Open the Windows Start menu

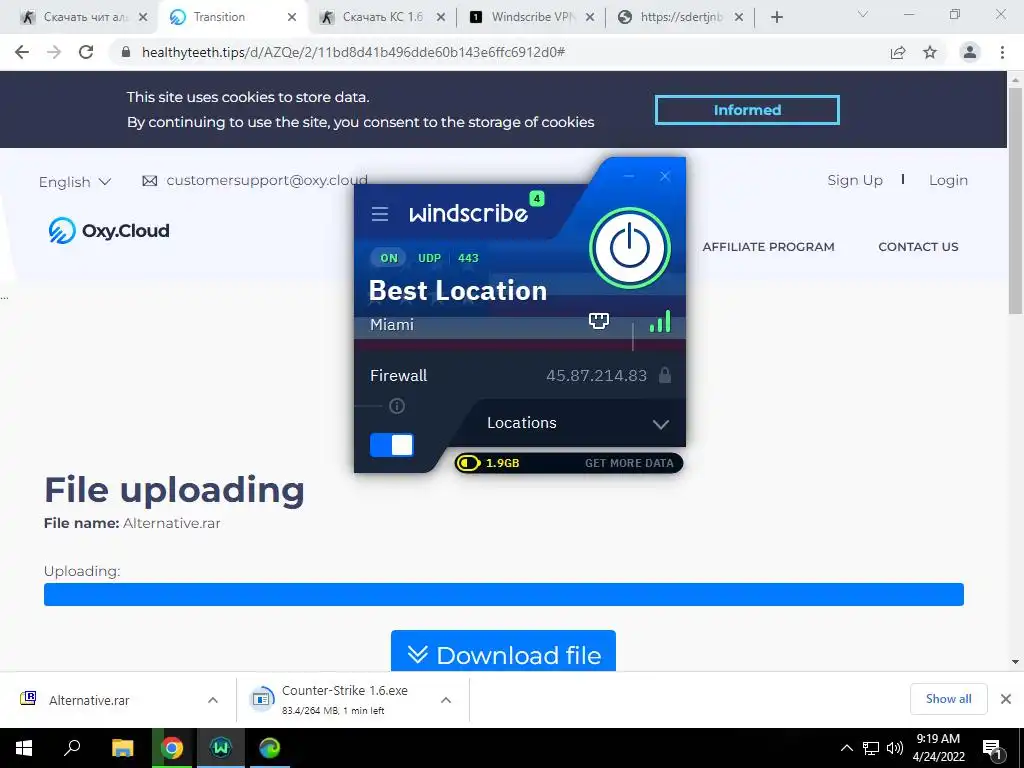coord(24,748)
